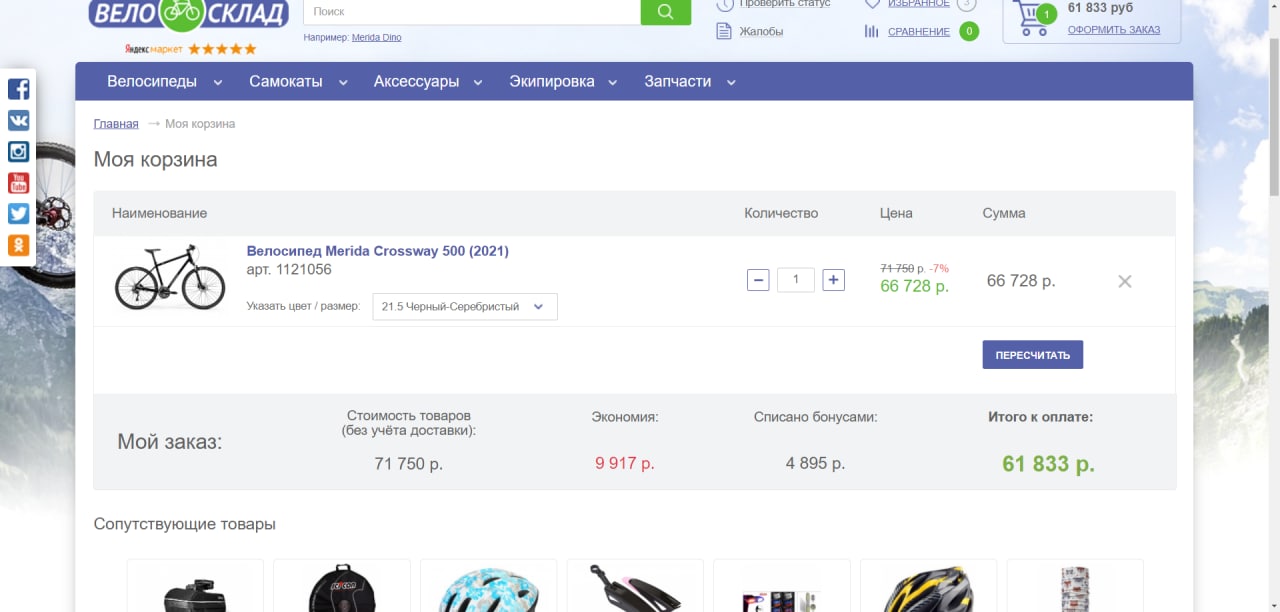The image size is (1280, 612).
Task: Click the ВелоСклад logo
Action: coord(188,14)
